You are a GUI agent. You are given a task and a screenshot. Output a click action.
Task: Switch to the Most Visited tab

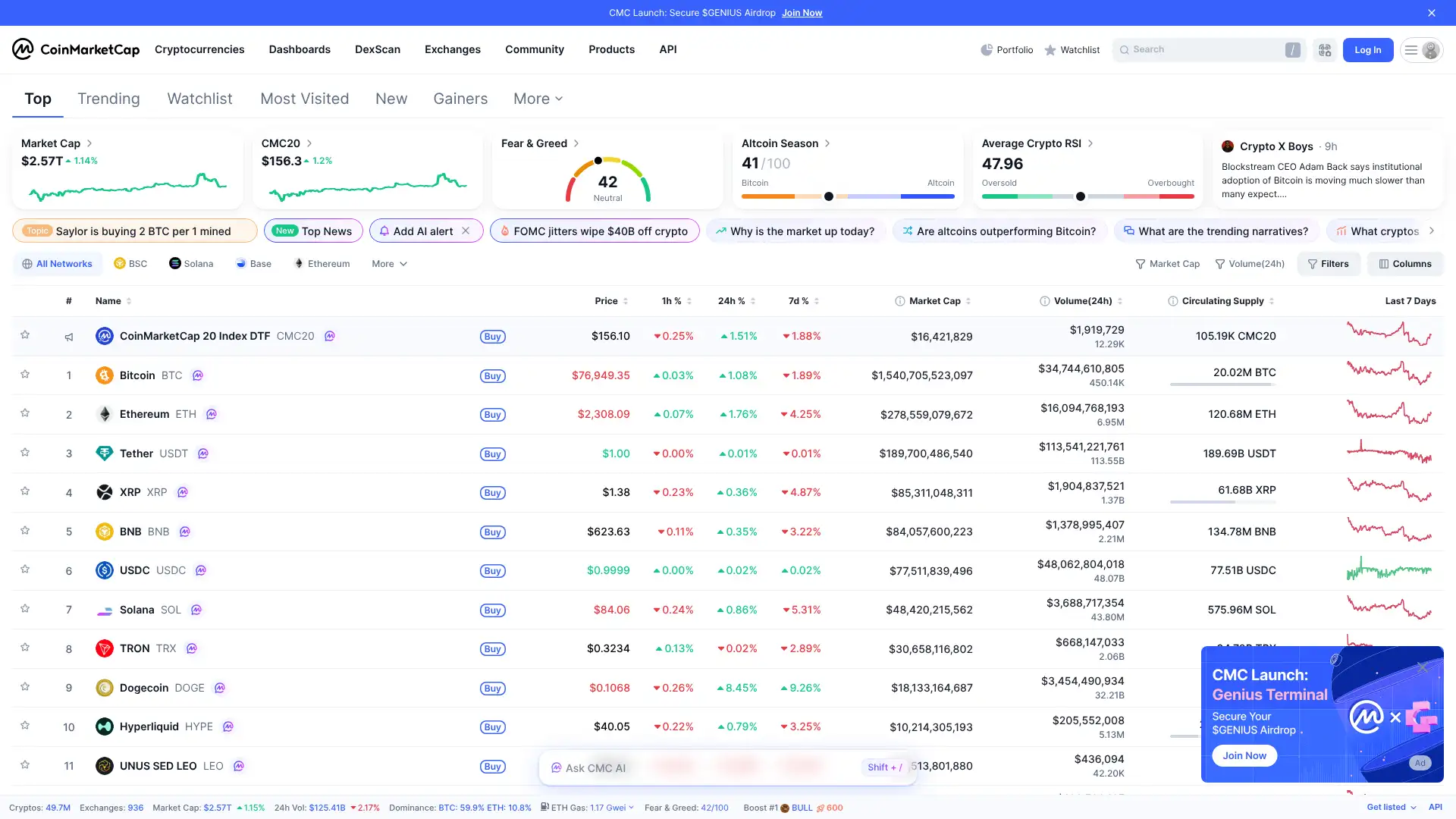305,99
